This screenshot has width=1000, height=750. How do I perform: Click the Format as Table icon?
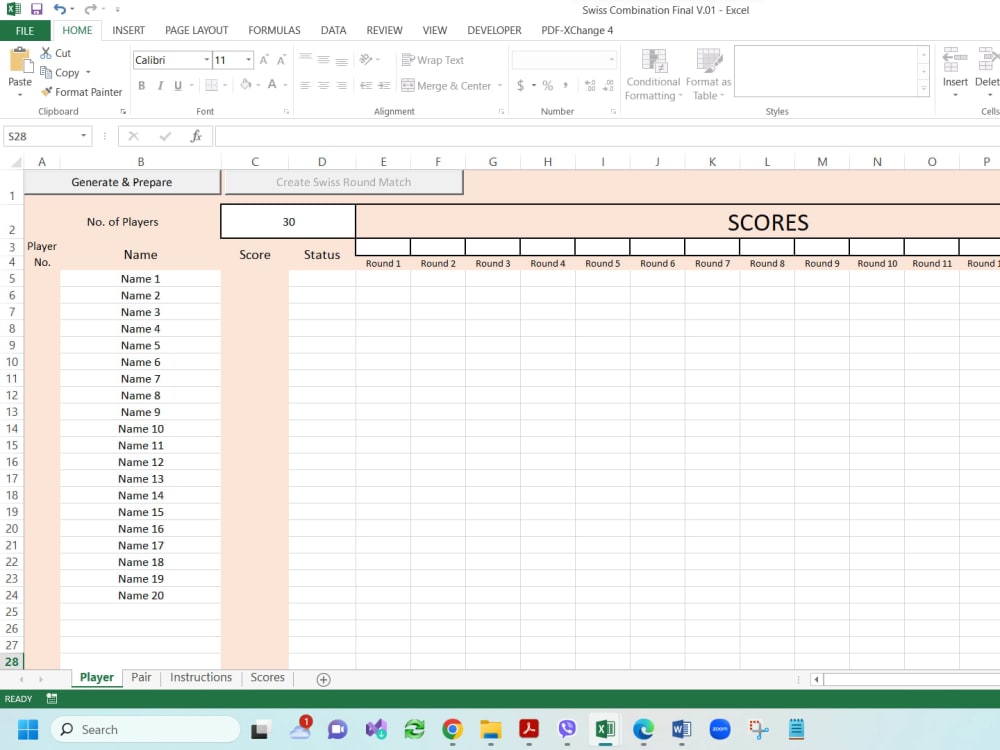click(x=709, y=73)
